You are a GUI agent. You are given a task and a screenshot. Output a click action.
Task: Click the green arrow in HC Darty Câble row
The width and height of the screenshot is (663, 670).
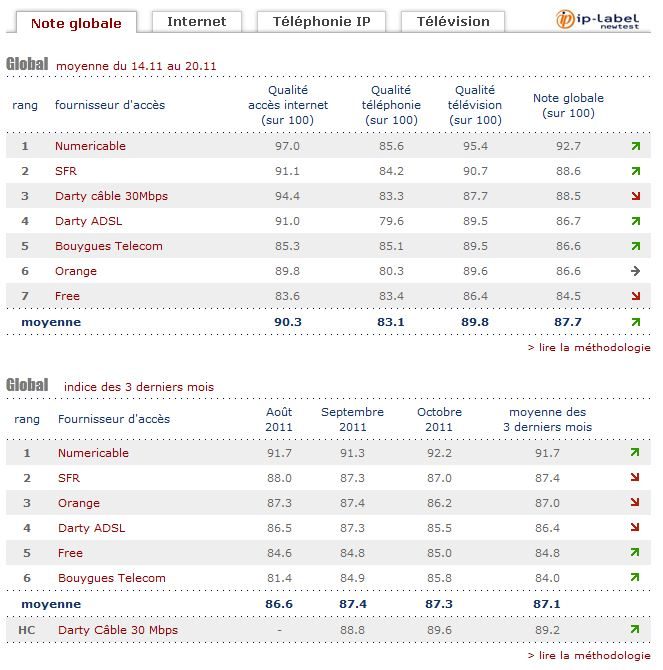pos(635,630)
